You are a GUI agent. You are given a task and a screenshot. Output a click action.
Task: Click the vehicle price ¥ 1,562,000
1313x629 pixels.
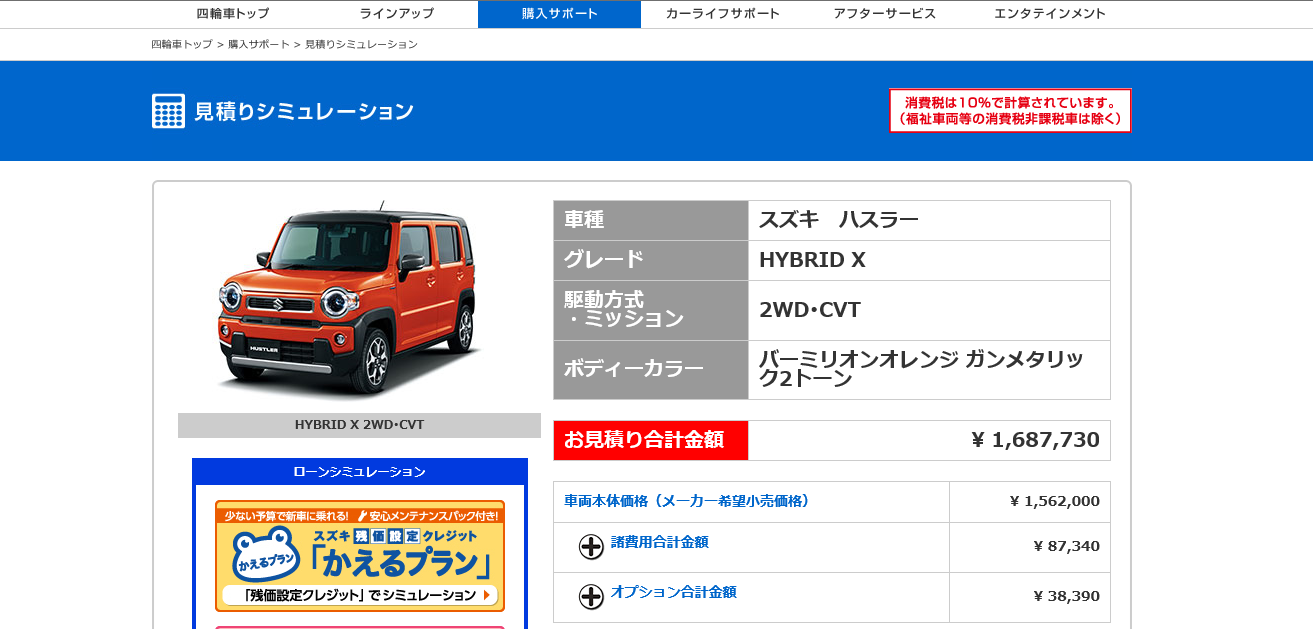tap(1054, 502)
